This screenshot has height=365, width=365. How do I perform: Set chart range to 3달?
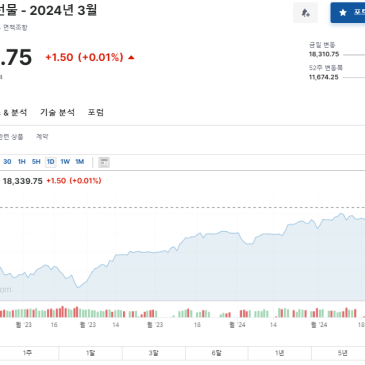tap(154, 353)
